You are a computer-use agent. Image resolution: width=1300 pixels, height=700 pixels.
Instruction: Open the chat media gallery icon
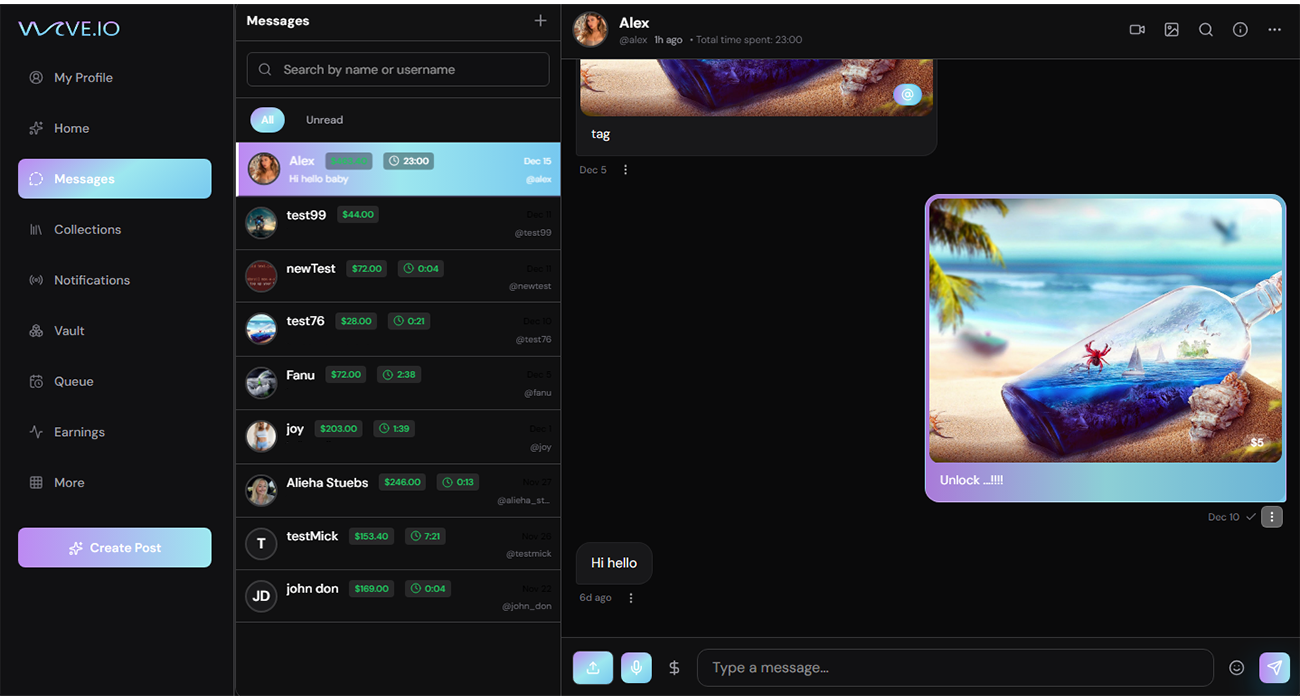[x=1171, y=30]
